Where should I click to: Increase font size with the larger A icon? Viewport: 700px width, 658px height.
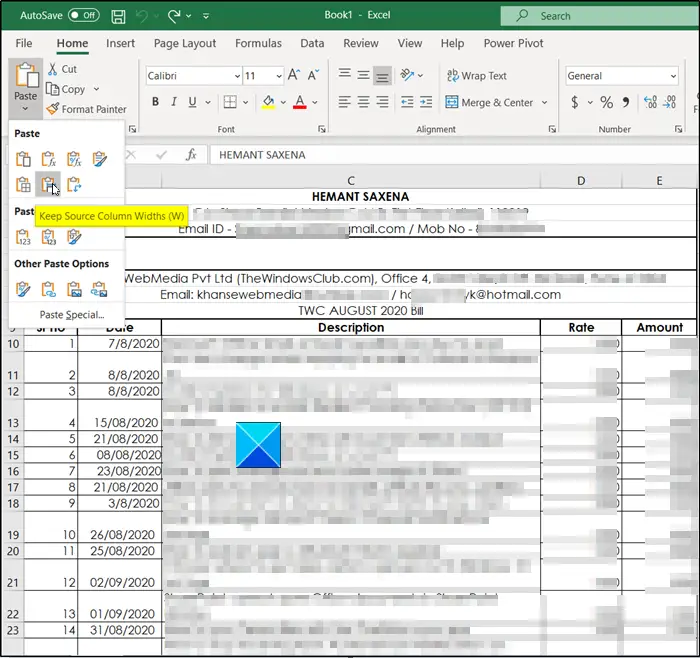[x=294, y=75]
